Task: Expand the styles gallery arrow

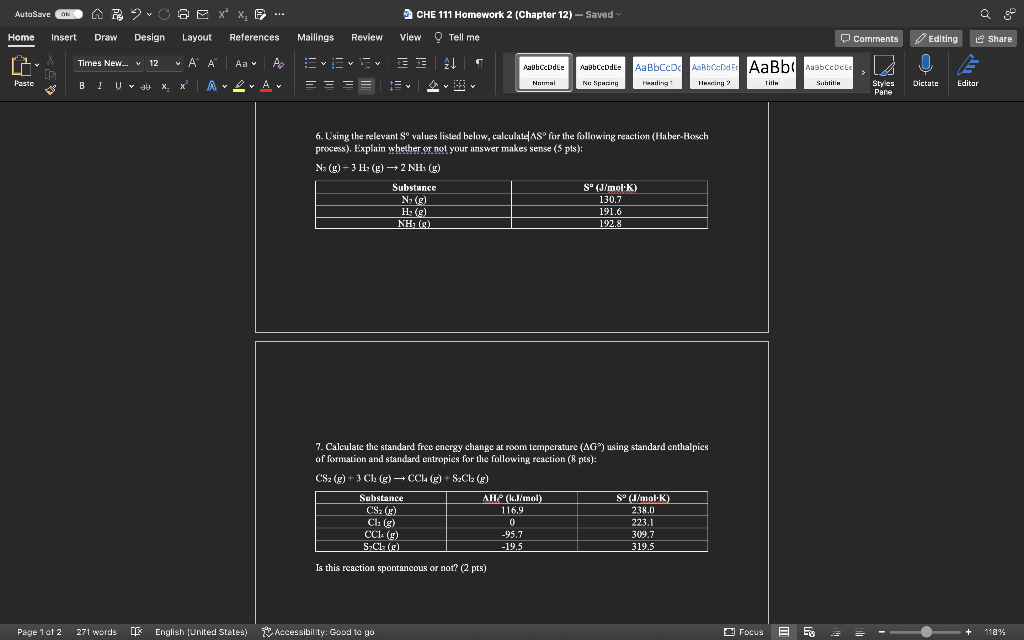Action: 863,72
